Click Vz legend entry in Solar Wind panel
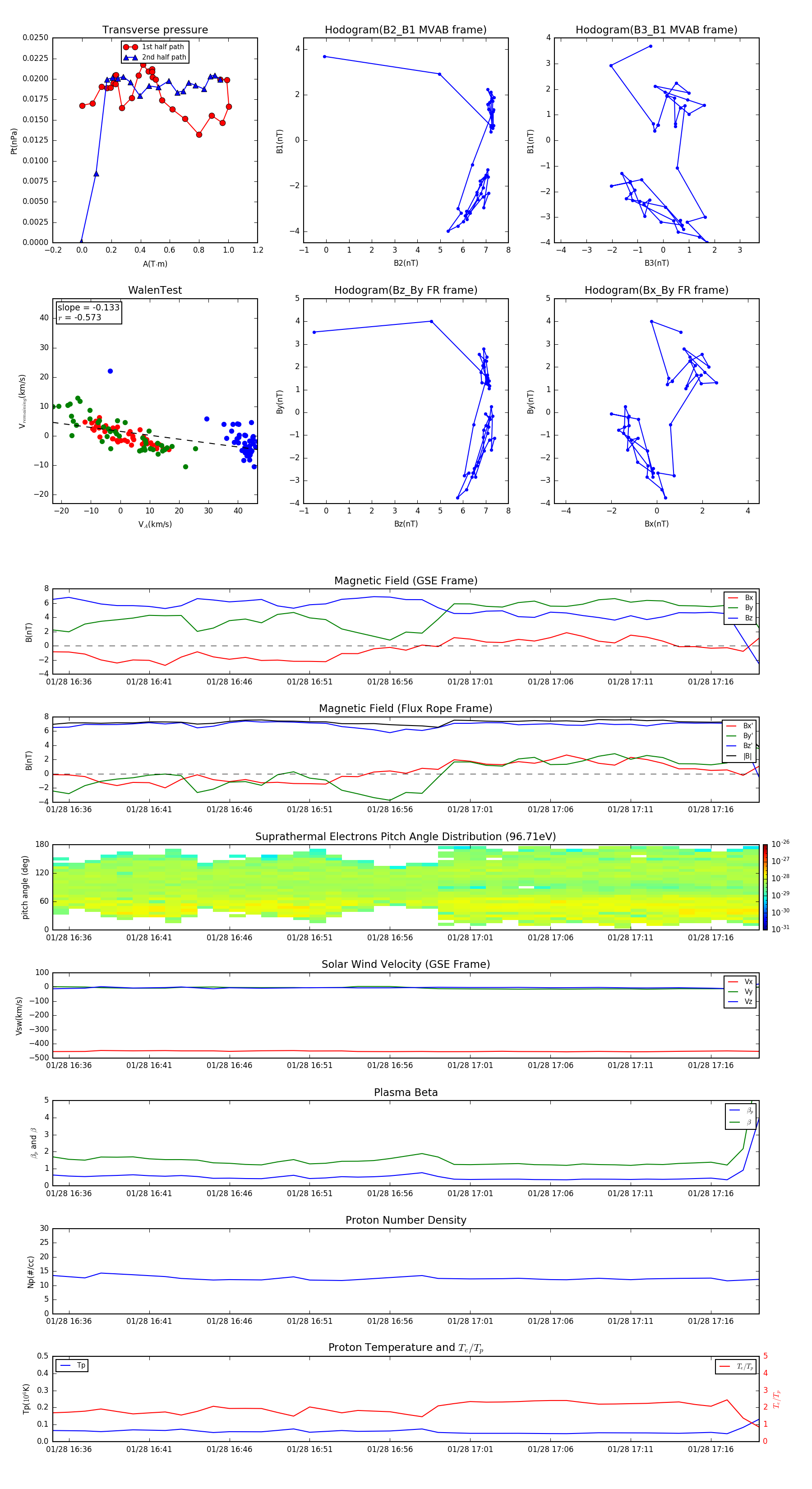This screenshot has height=1489, width=812. (x=740, y=1002)
